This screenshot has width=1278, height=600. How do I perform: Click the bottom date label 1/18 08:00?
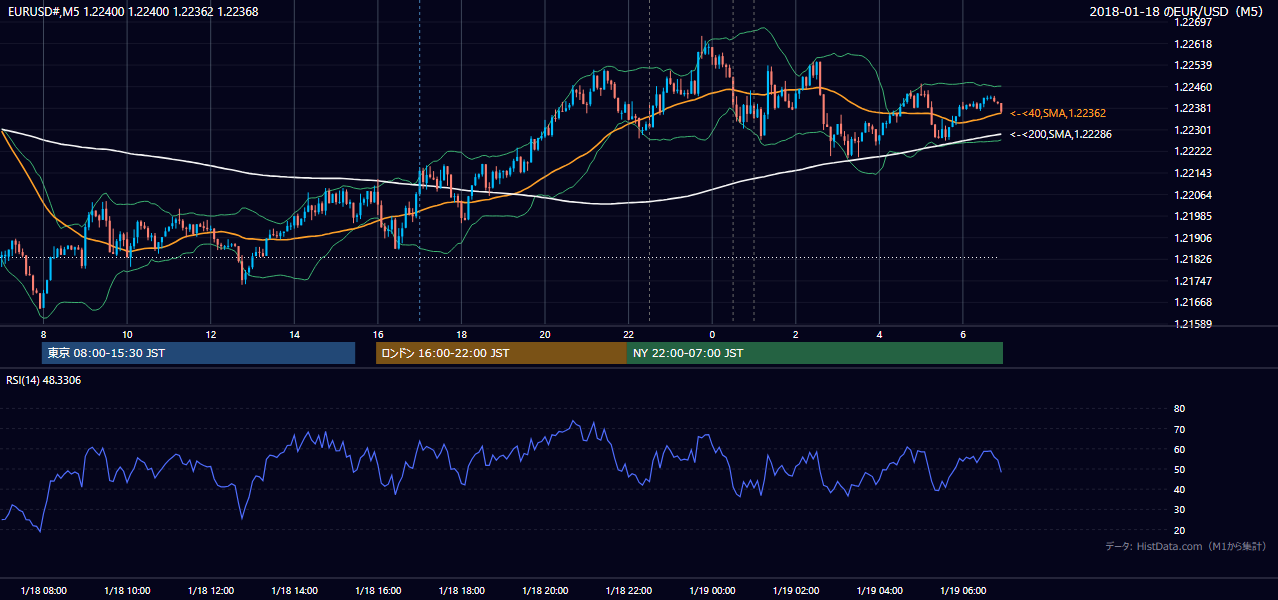coord(43,591)
